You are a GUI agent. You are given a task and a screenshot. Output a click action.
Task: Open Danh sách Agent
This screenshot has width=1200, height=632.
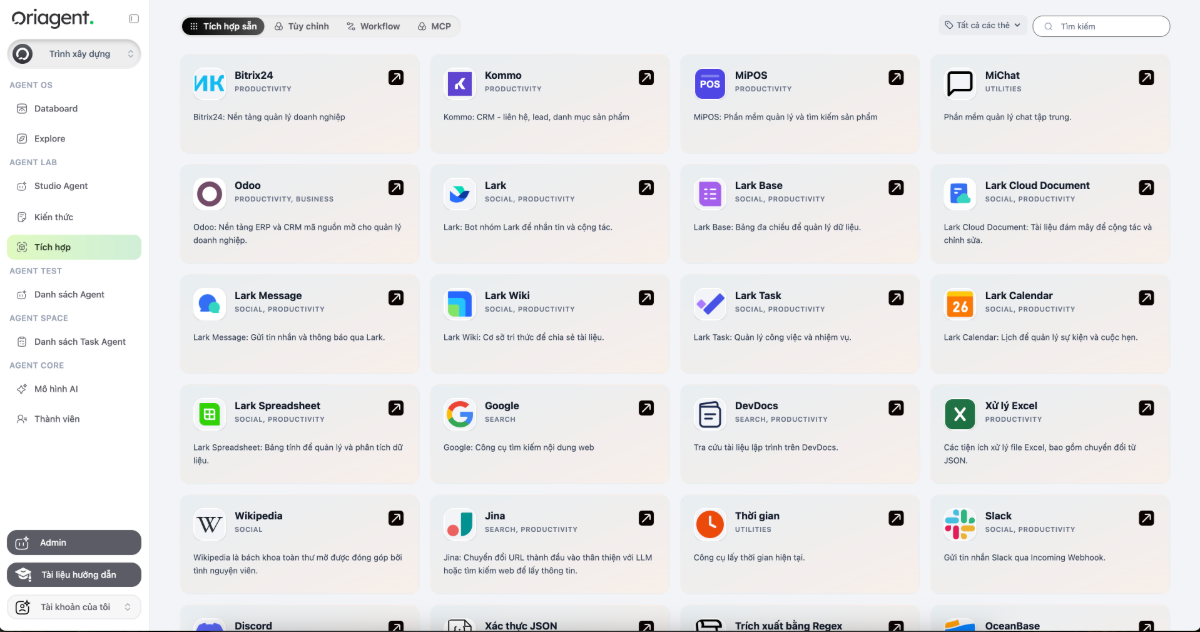click(74, 295)
